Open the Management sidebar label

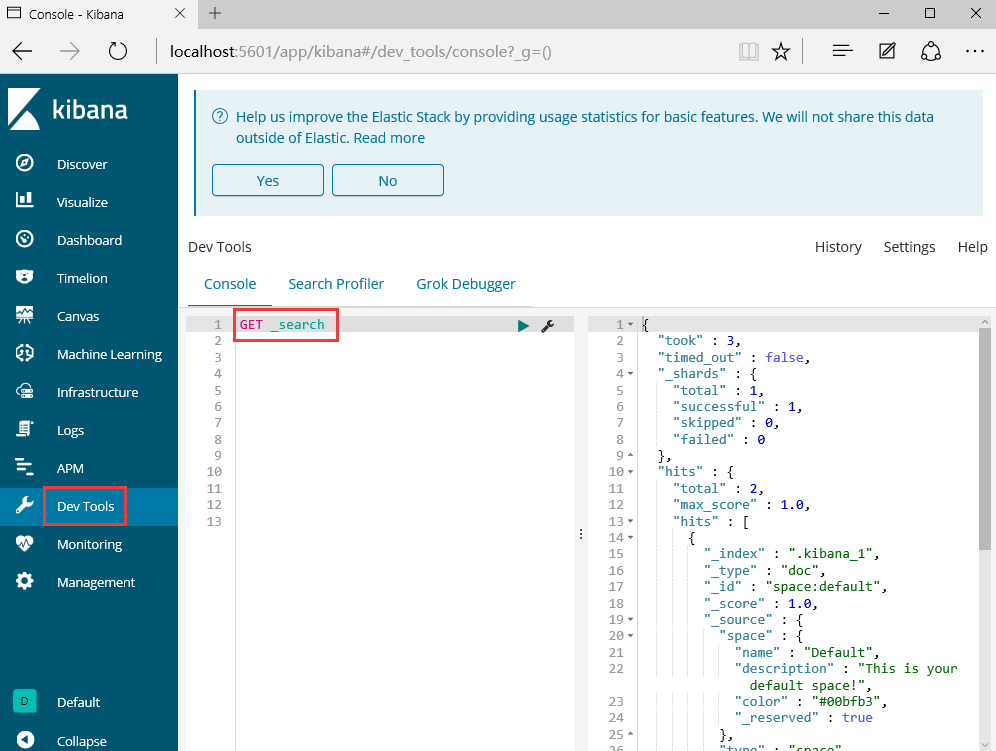click(96, 583)
